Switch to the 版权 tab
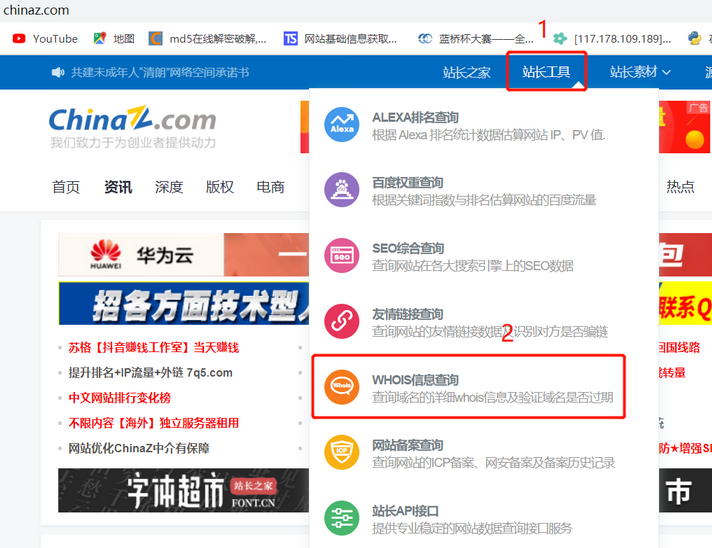The width and height of the screenshot is (712, 548). pyautogui.click(x=220, y=187)
